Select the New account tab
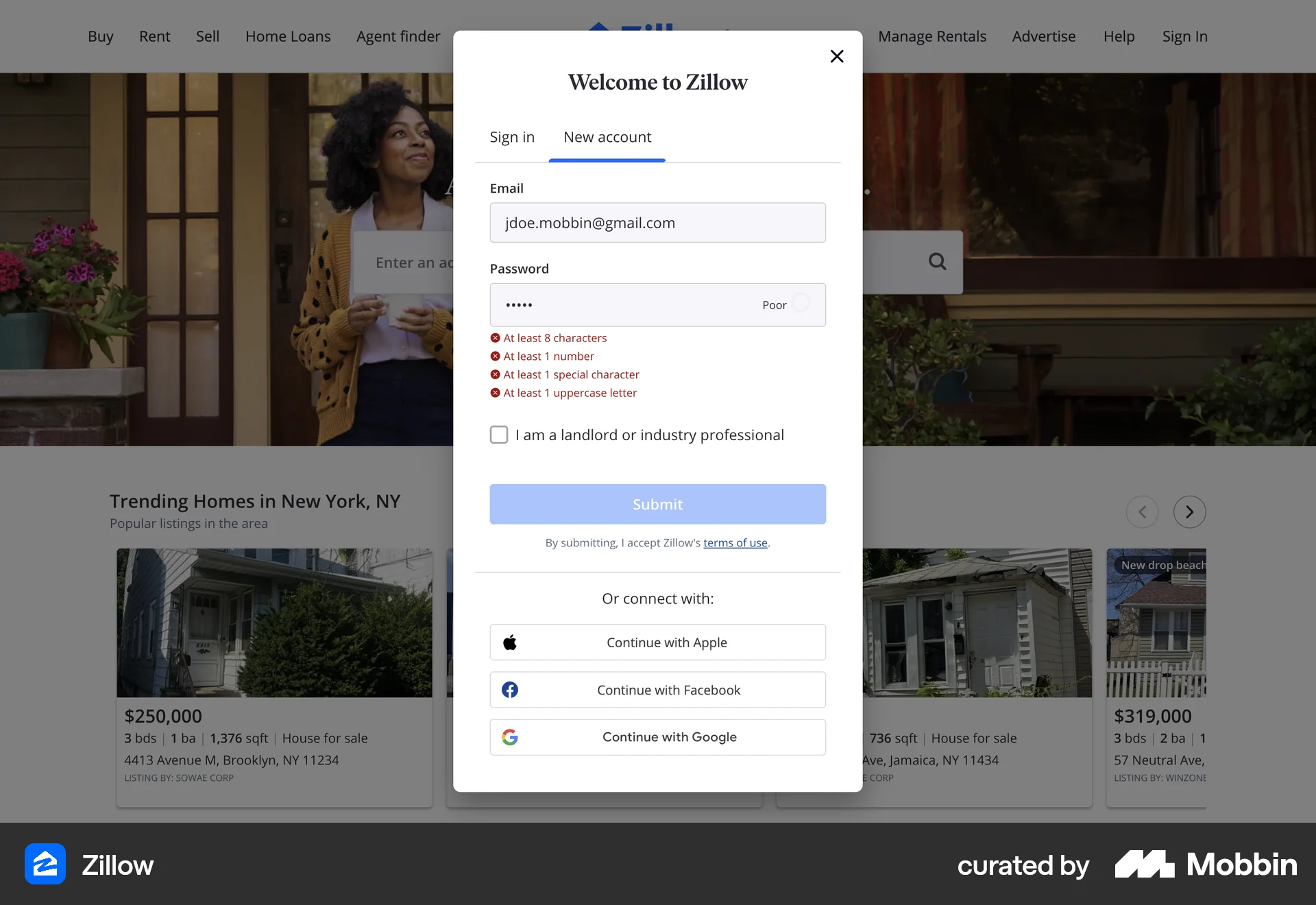 pyautogui.click(x=607, y=137)
